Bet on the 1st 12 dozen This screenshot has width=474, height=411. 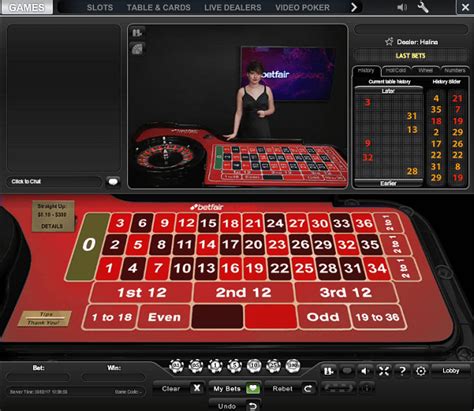pos(142,293)
